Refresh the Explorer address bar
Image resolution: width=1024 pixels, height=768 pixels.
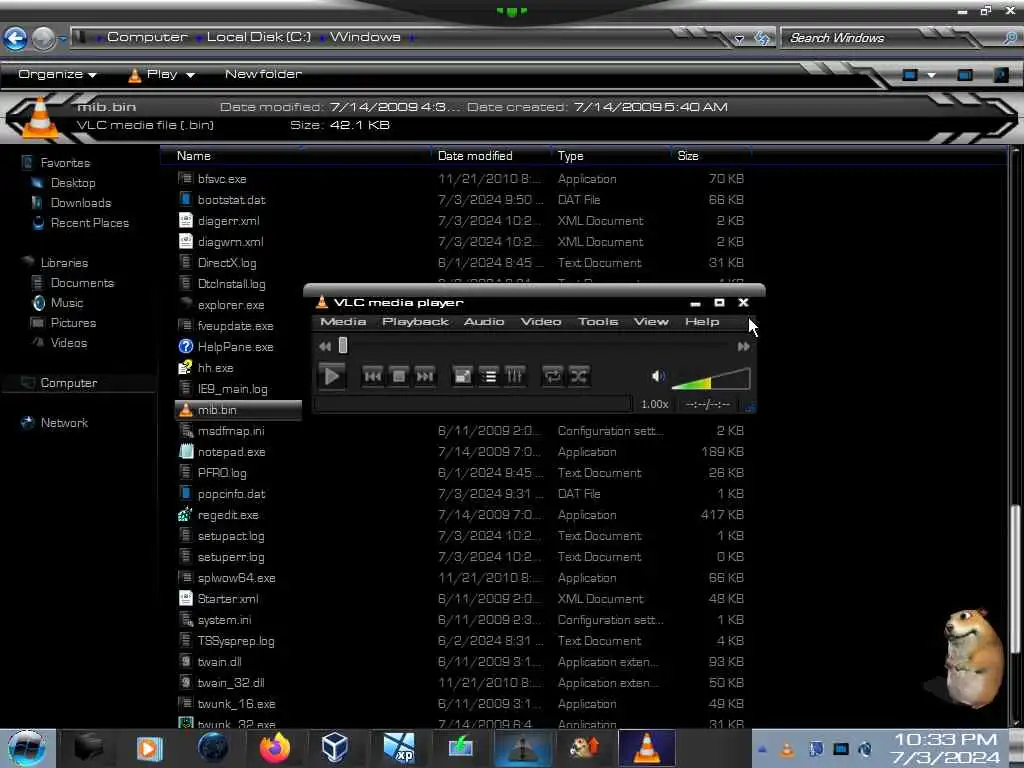pos(762,38)
